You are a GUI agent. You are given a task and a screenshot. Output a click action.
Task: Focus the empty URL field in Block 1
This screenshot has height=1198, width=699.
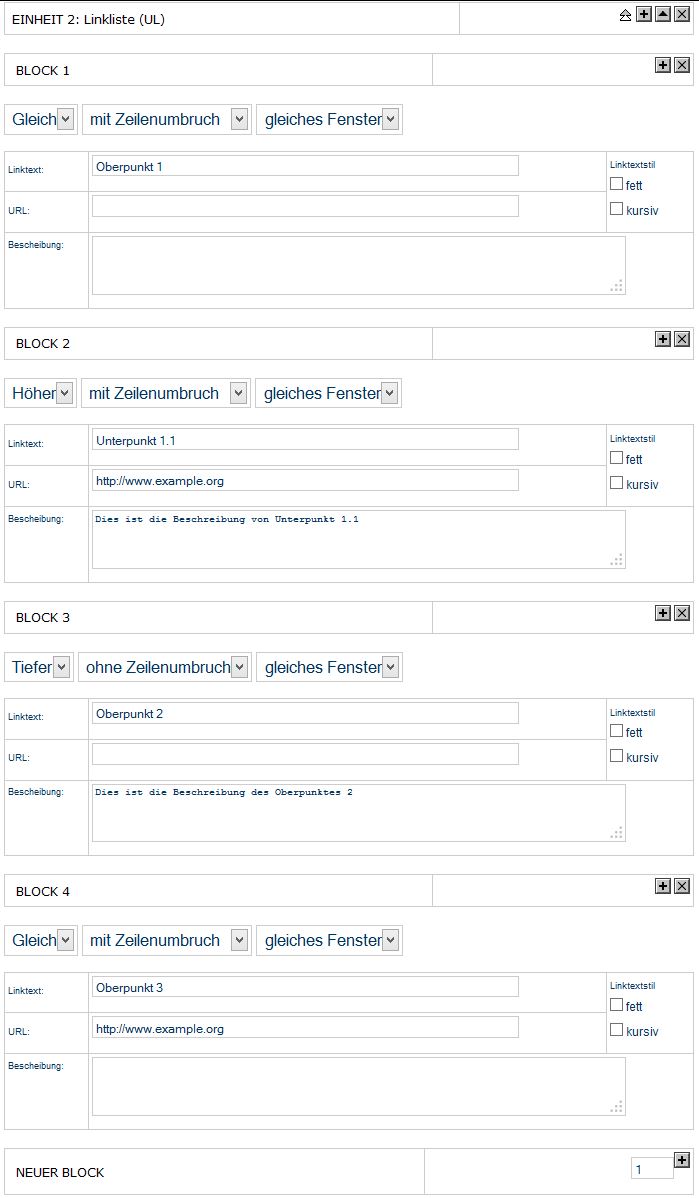(x=306, y=206)
